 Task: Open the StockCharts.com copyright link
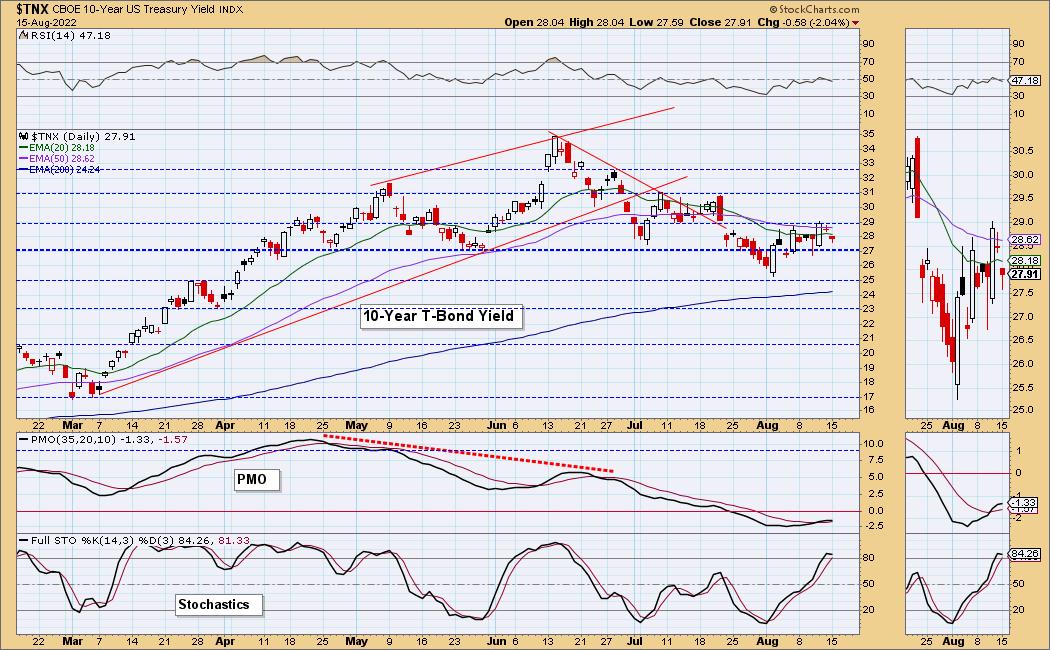814,9
